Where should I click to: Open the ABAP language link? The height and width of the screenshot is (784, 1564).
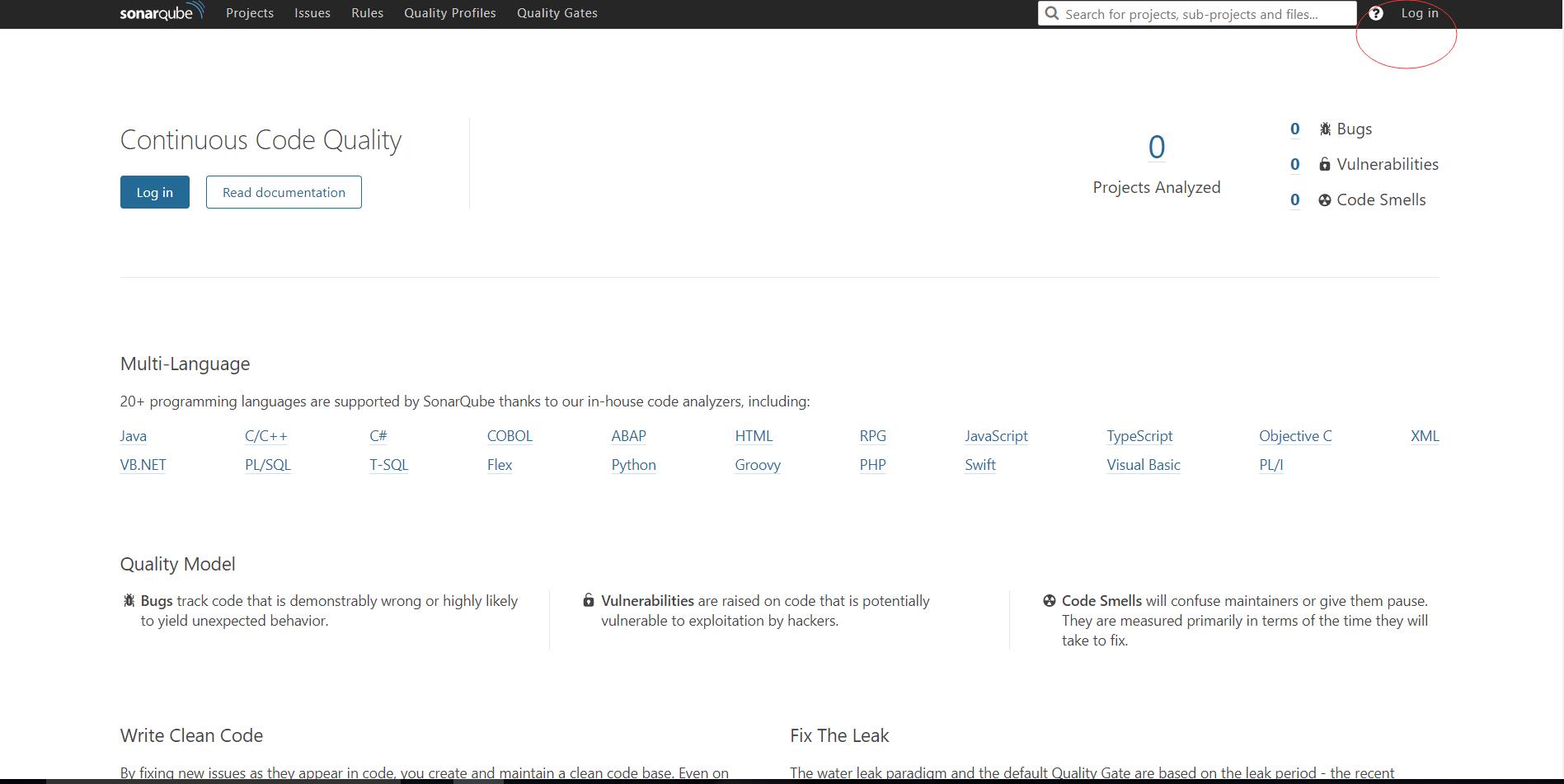coord(629,436)
